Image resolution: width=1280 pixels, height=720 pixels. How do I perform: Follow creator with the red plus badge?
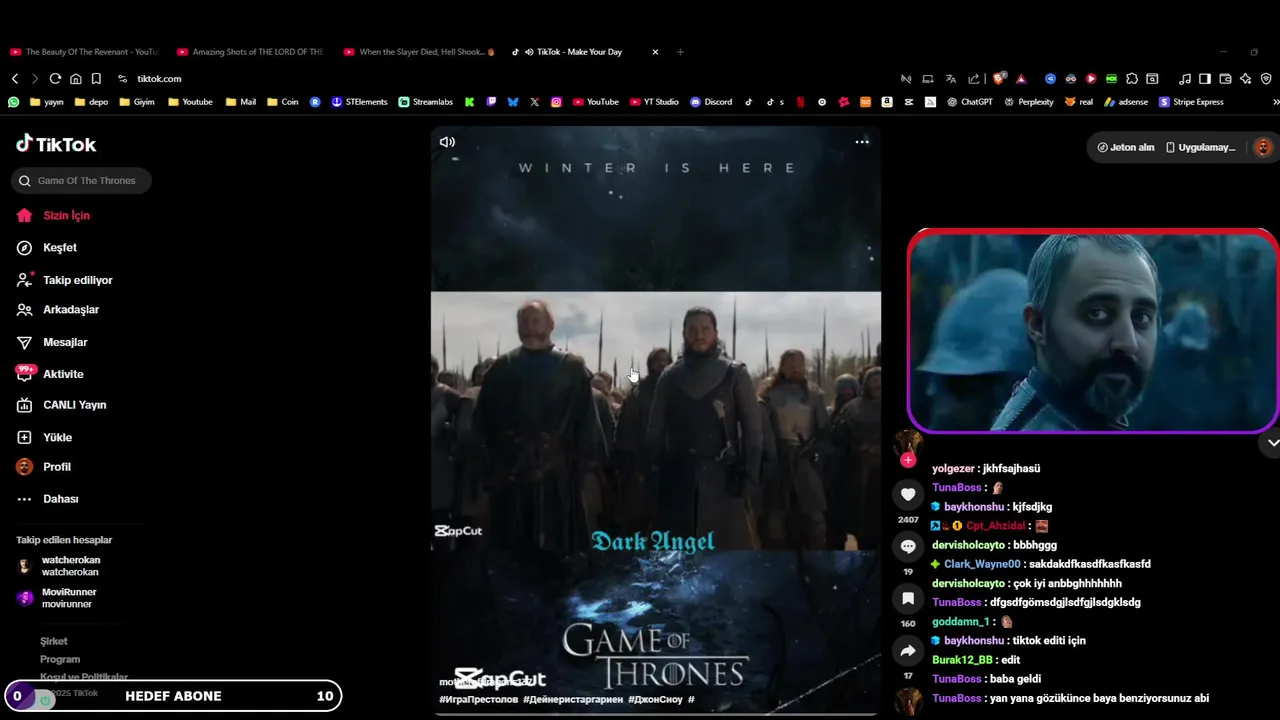908,460
